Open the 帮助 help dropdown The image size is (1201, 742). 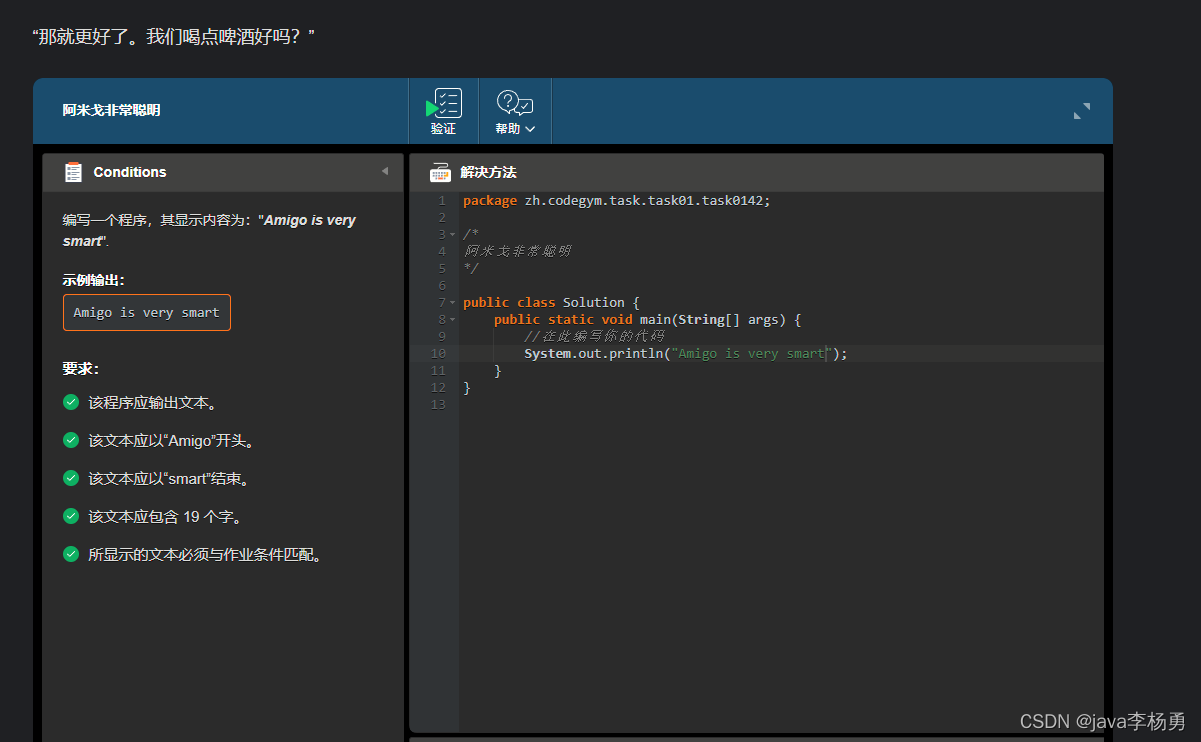coord(515,111)
